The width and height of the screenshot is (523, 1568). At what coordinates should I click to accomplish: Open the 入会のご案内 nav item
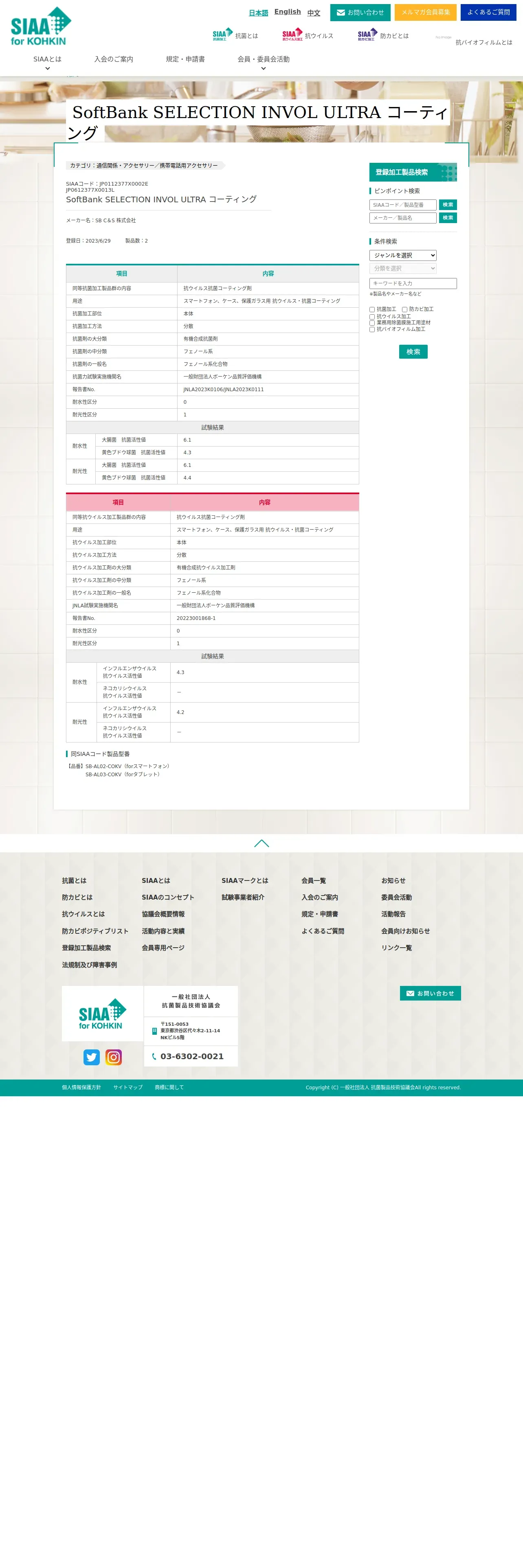click(114, 59)
